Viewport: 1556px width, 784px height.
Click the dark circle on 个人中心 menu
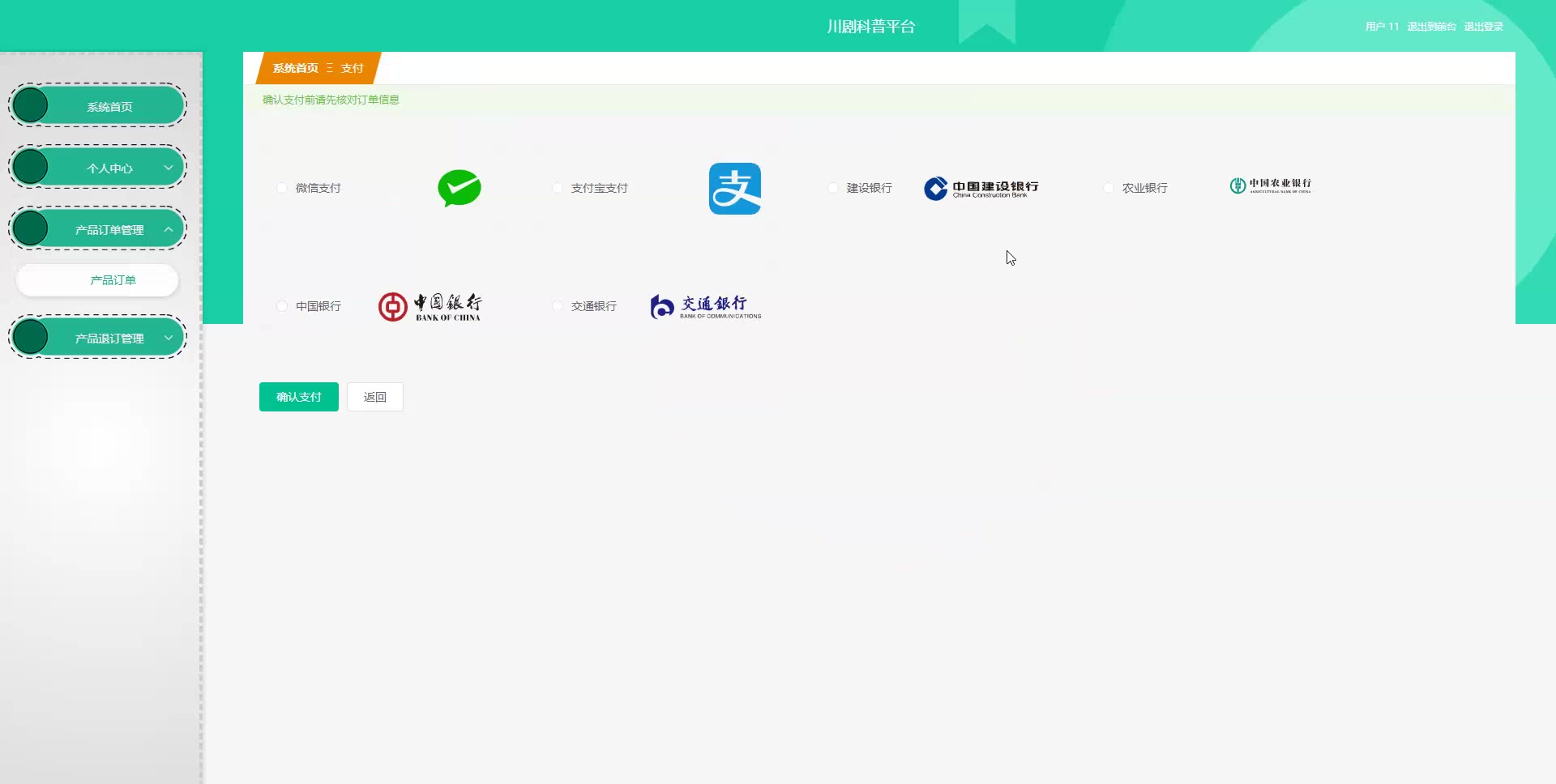(x=31, y=167)
